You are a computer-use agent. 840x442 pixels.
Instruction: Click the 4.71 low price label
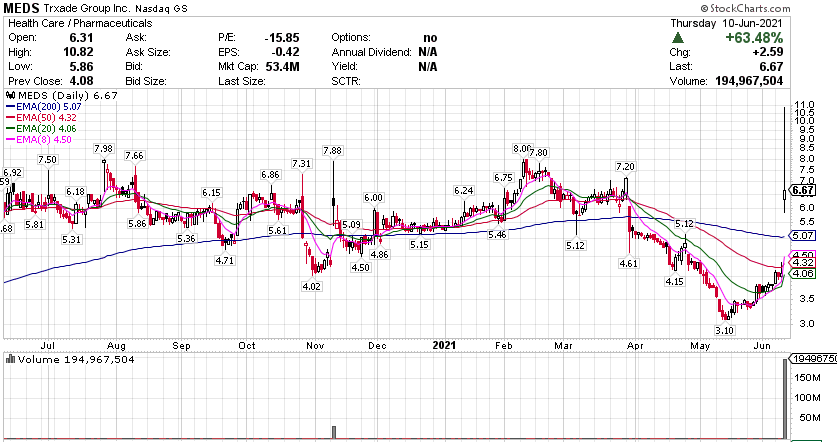(x=224, y=261)
